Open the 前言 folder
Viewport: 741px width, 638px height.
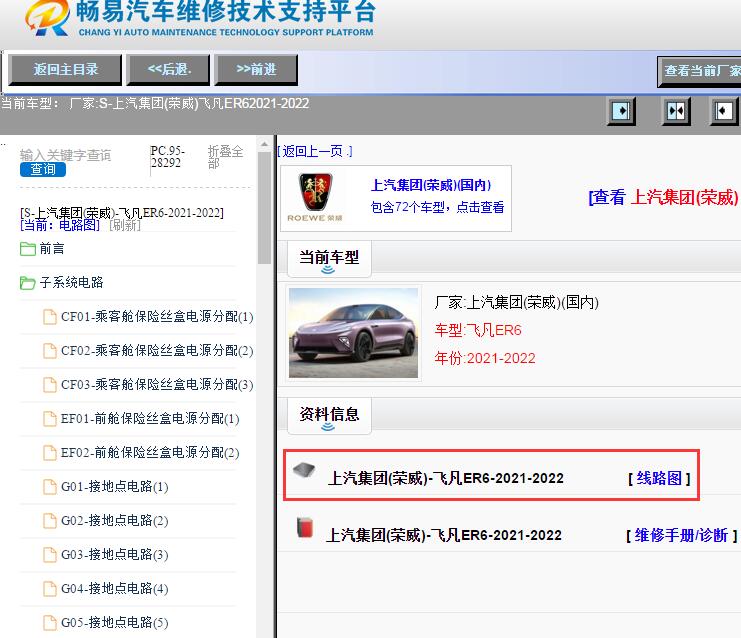coord(52,248)
